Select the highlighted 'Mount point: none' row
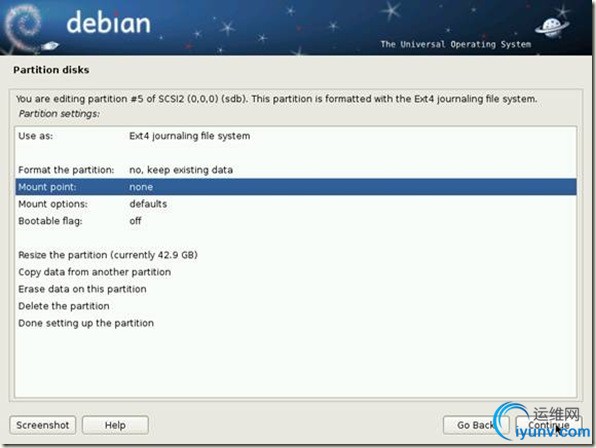 [x=296, y=187]
